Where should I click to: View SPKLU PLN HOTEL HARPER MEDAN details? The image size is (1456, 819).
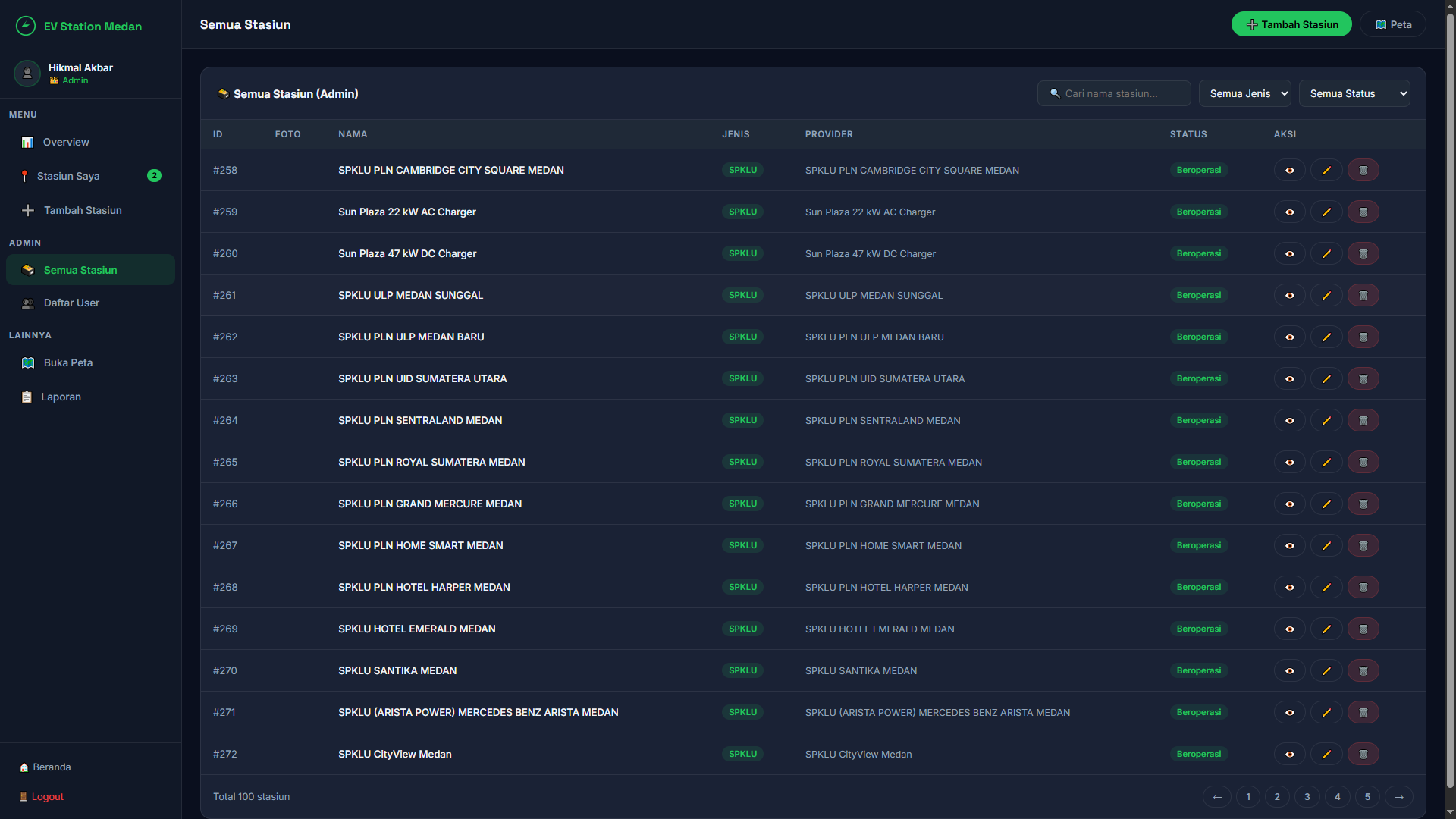(1289, 587)
